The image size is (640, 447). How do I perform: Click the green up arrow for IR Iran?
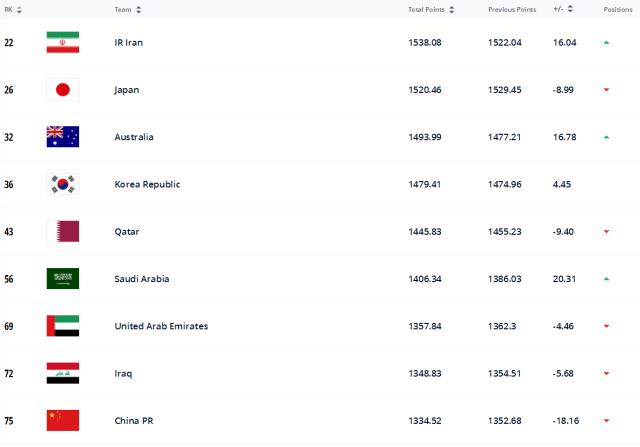pyautogui.click(x=606, y=42)
